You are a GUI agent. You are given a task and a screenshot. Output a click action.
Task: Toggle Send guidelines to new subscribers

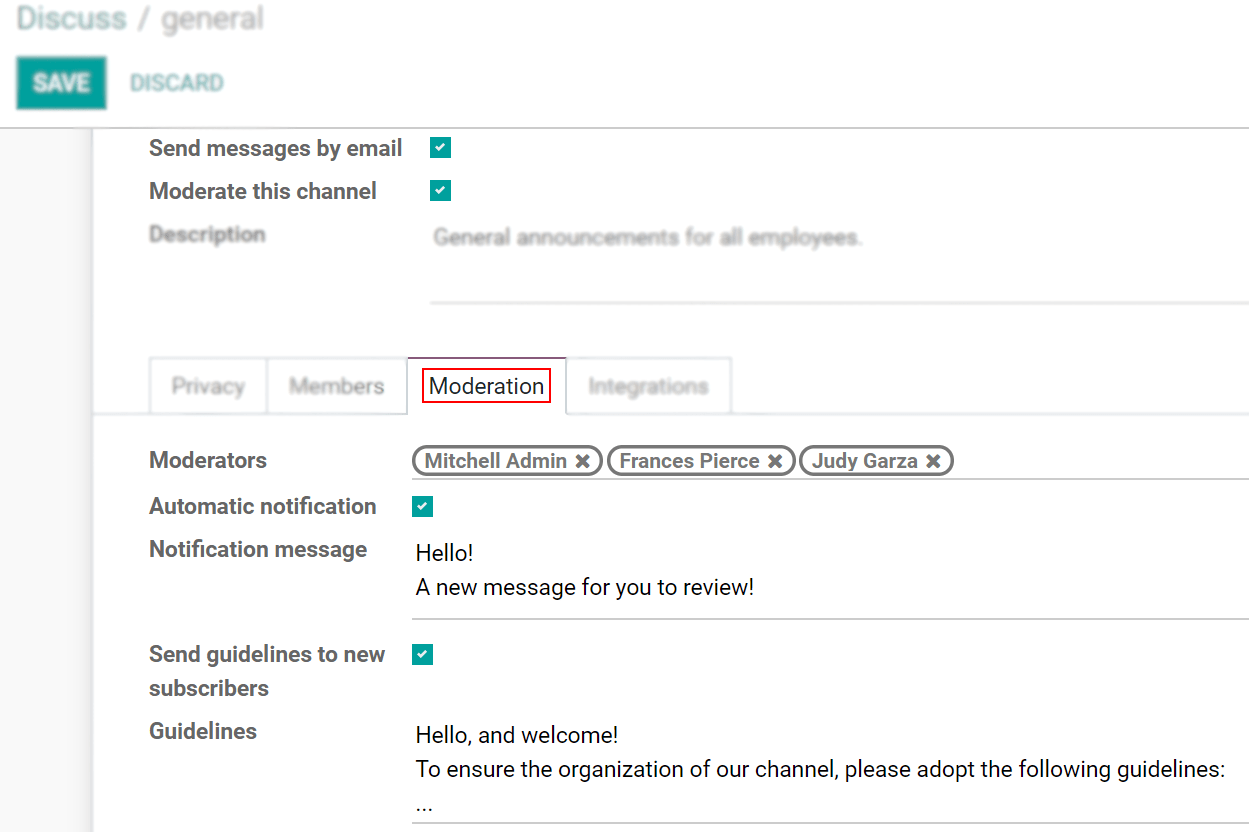[x=423, y=655]
